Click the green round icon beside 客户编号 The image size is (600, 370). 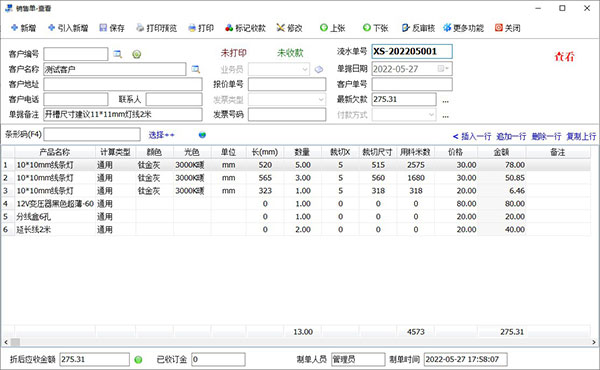(137, 54)
